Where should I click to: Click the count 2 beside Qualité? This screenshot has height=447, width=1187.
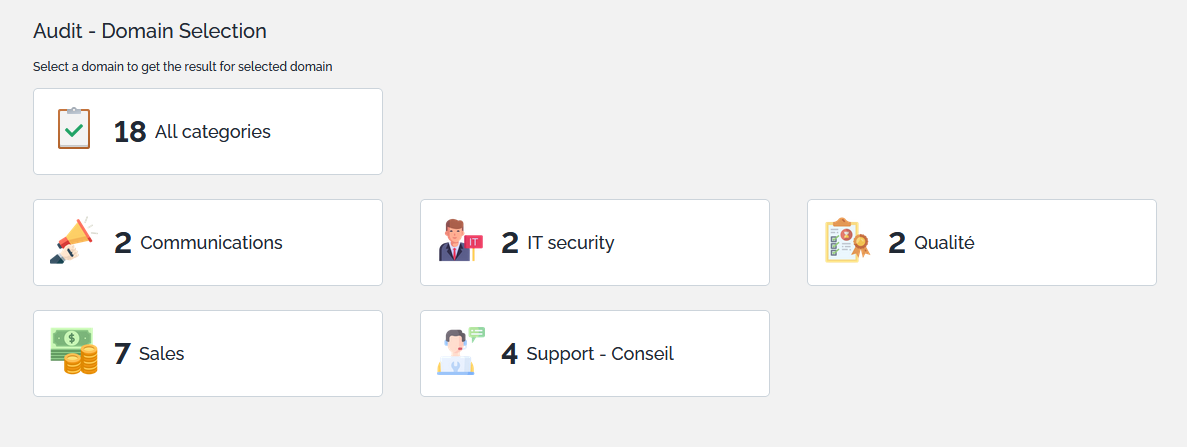pos(897,243)
